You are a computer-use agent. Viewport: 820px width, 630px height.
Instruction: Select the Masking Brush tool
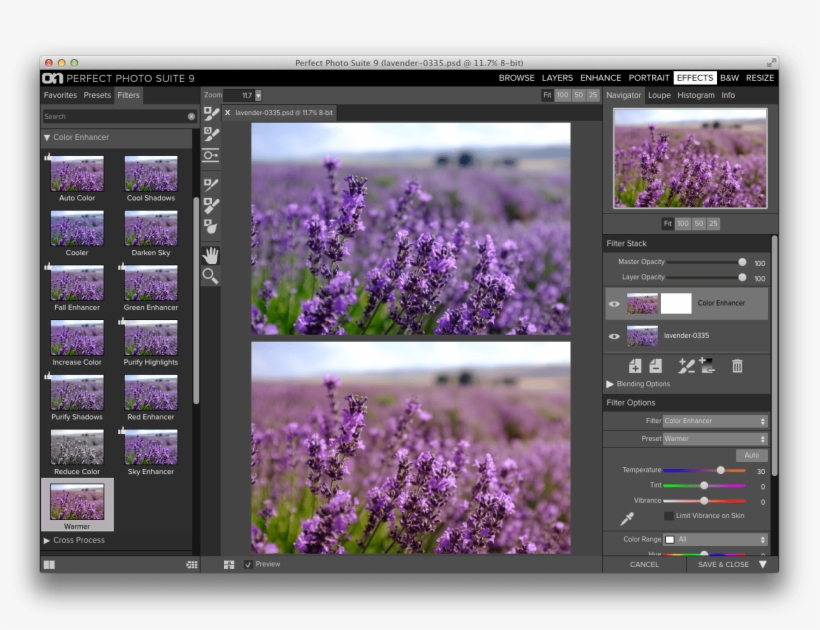coord(211,114)
